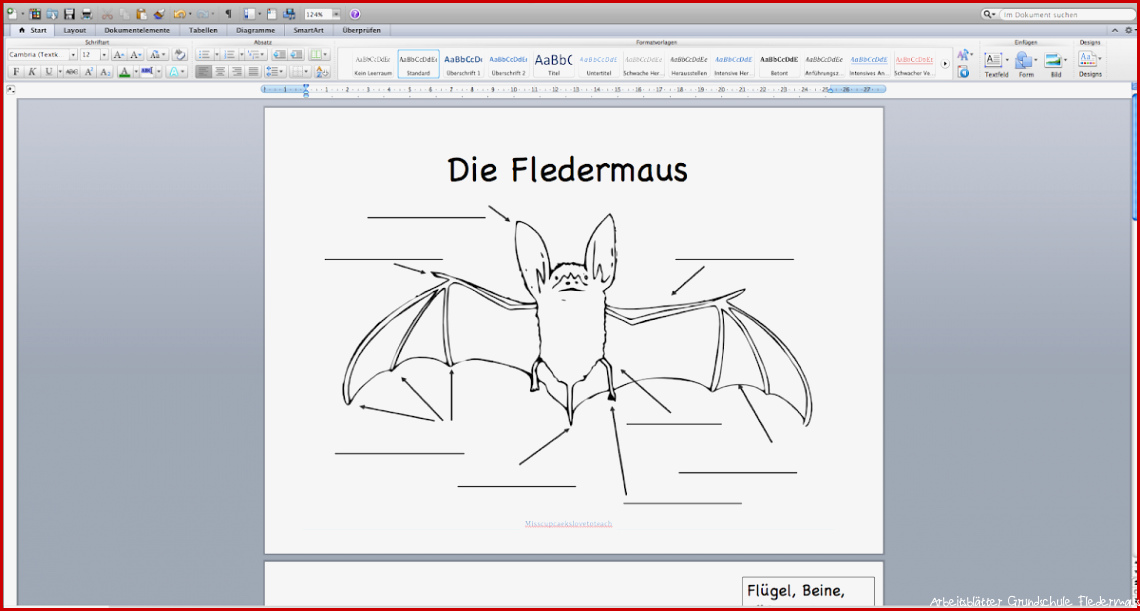Viewport: 1140px width, 611px height.
Task: Click the clear formatting icon
Action: pos(180,55)
